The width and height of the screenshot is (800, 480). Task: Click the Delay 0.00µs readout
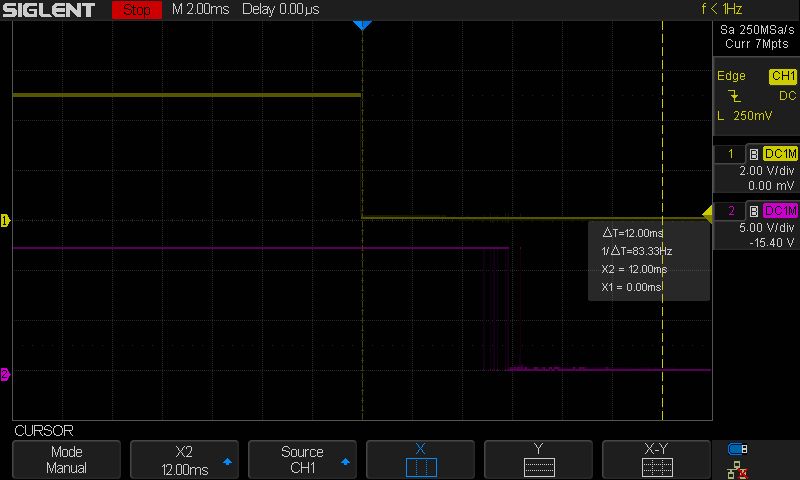point(281,9)
